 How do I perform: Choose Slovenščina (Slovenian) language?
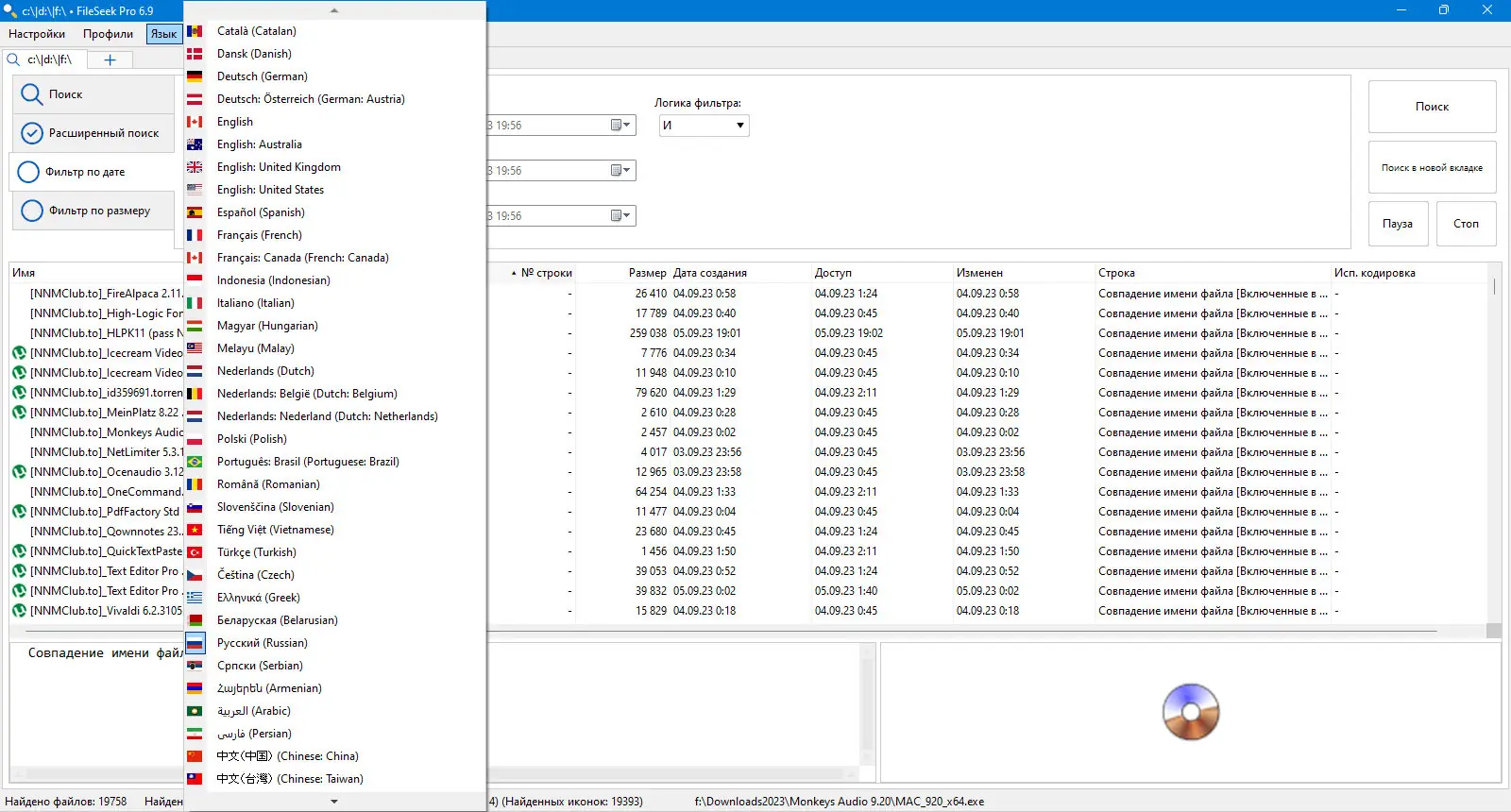[x=335, y=507]
